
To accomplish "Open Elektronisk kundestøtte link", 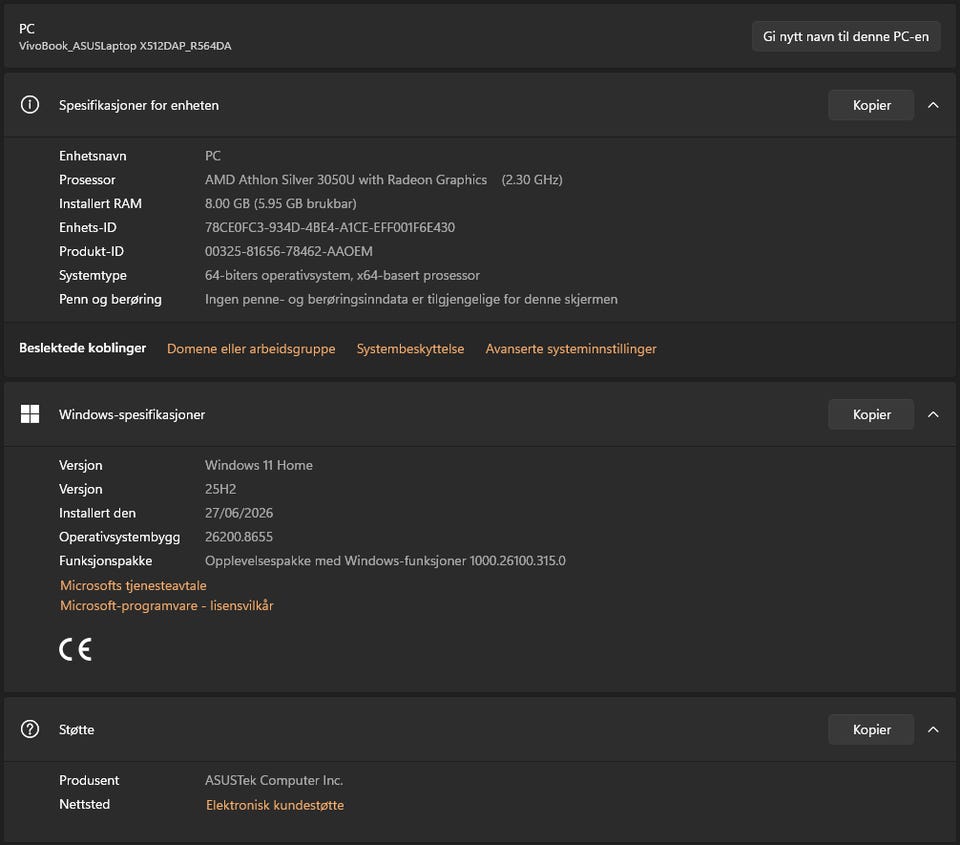I will 275,805.
